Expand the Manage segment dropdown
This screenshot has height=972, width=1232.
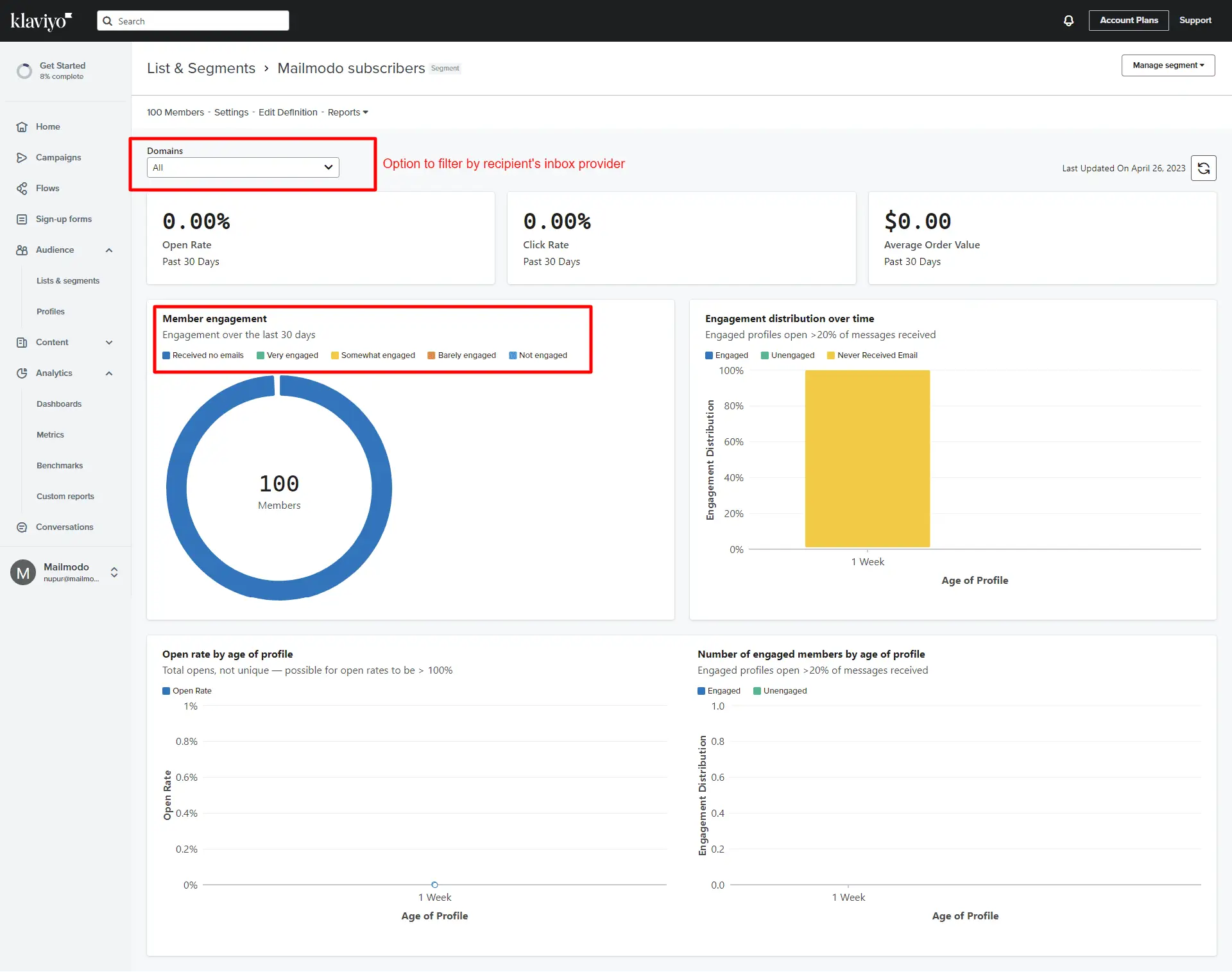coord(1167,65)
